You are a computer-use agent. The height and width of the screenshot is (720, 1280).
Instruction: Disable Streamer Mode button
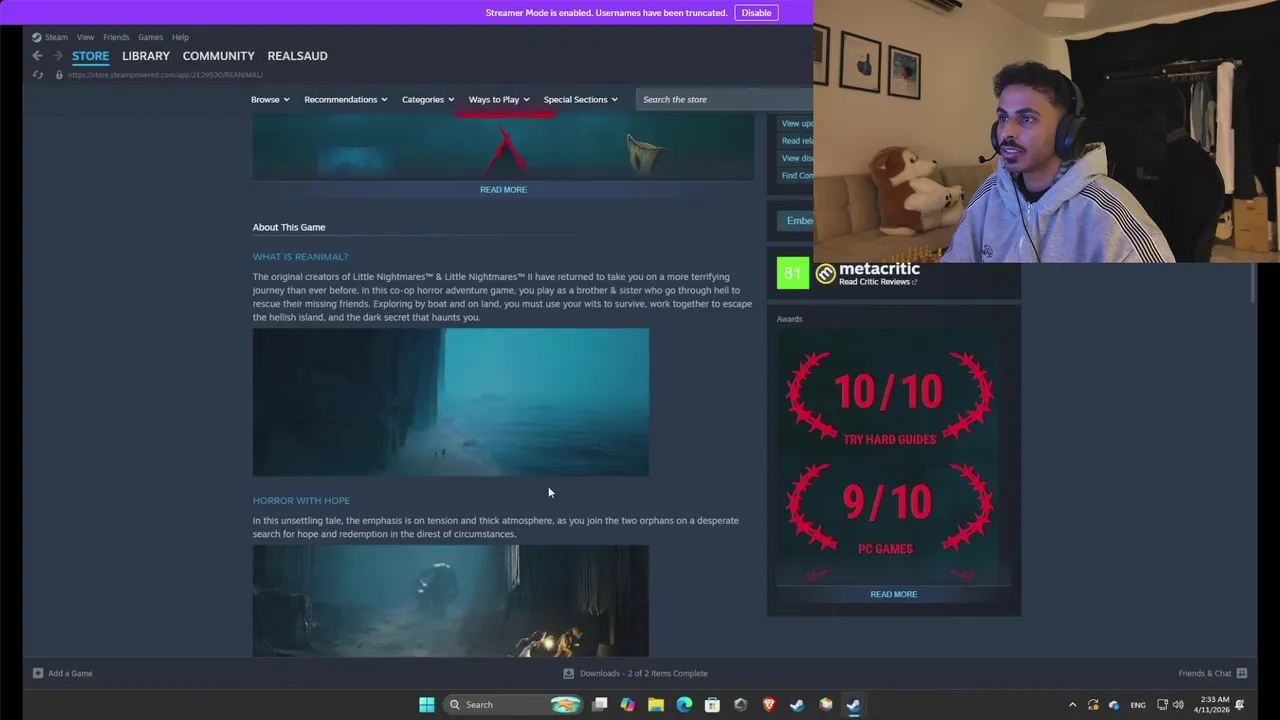point(756,12)
